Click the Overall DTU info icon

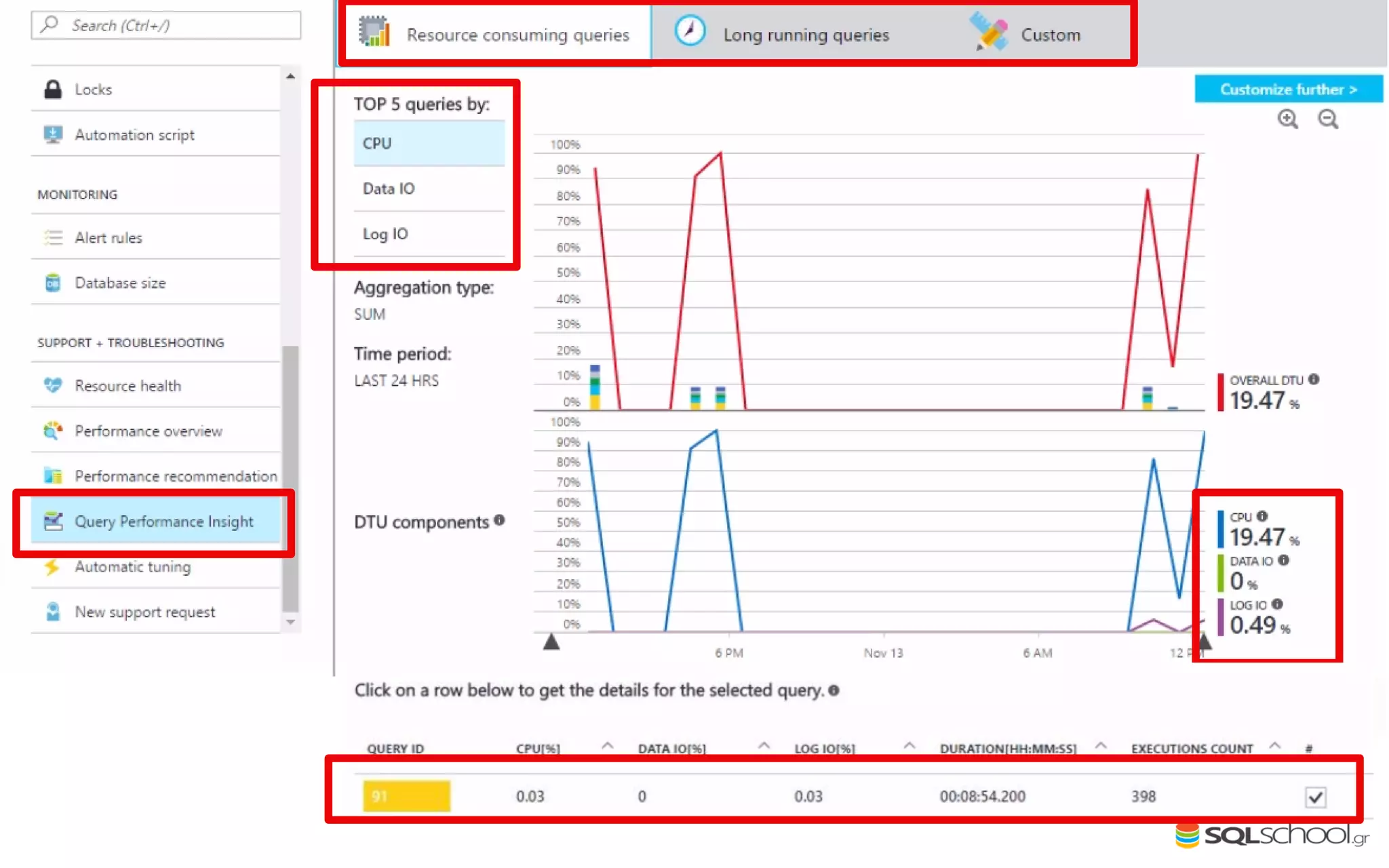pos(1314,379)
